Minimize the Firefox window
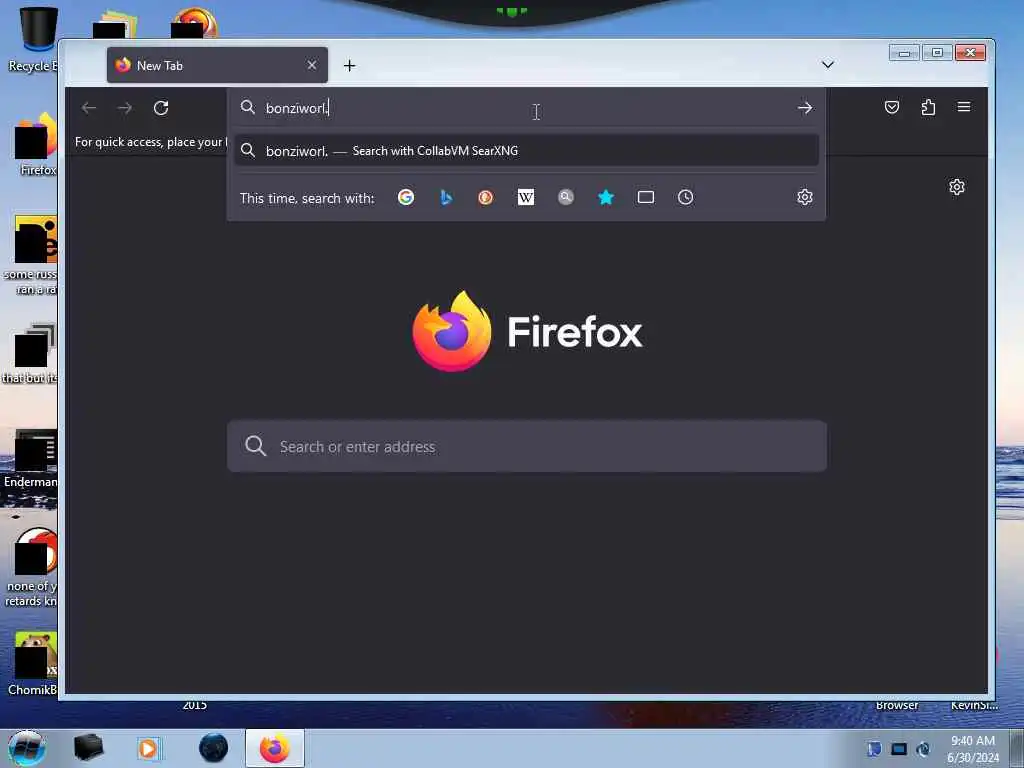 click(x=904, y=53)
